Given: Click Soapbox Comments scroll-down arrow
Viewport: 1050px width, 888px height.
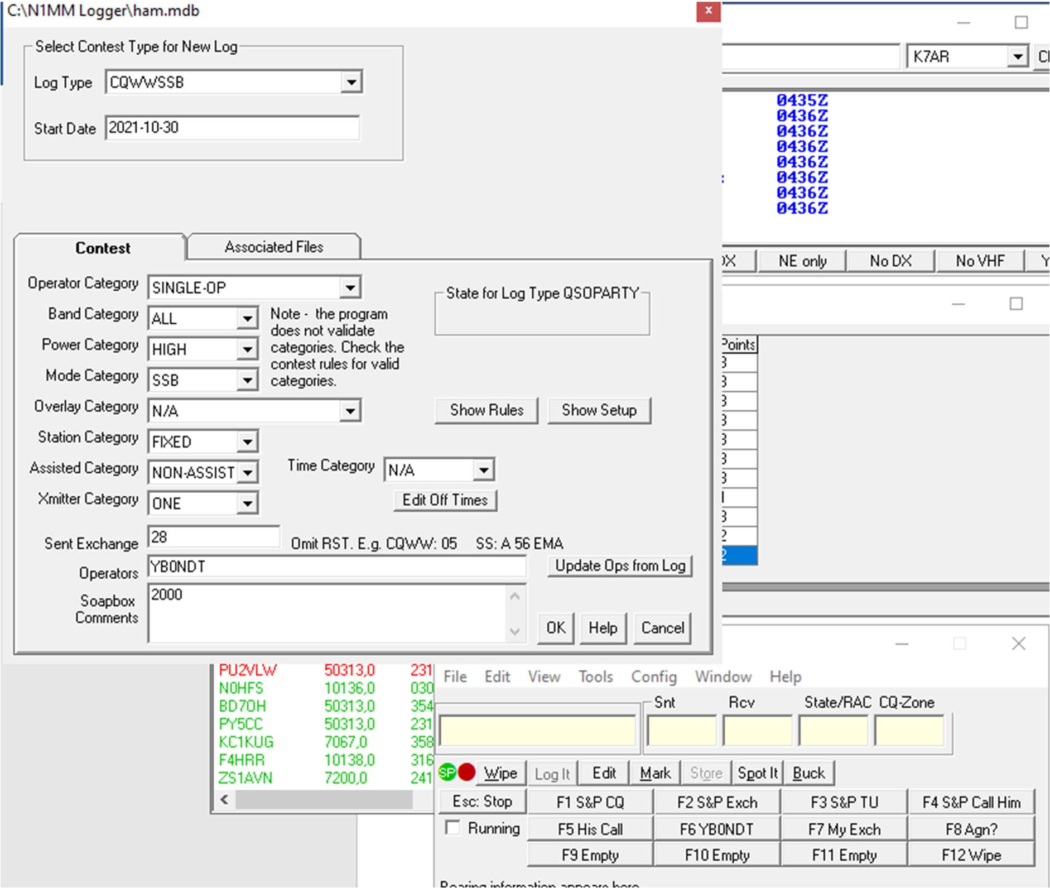Looking at the screenshot, I should (x=515, y=631).
